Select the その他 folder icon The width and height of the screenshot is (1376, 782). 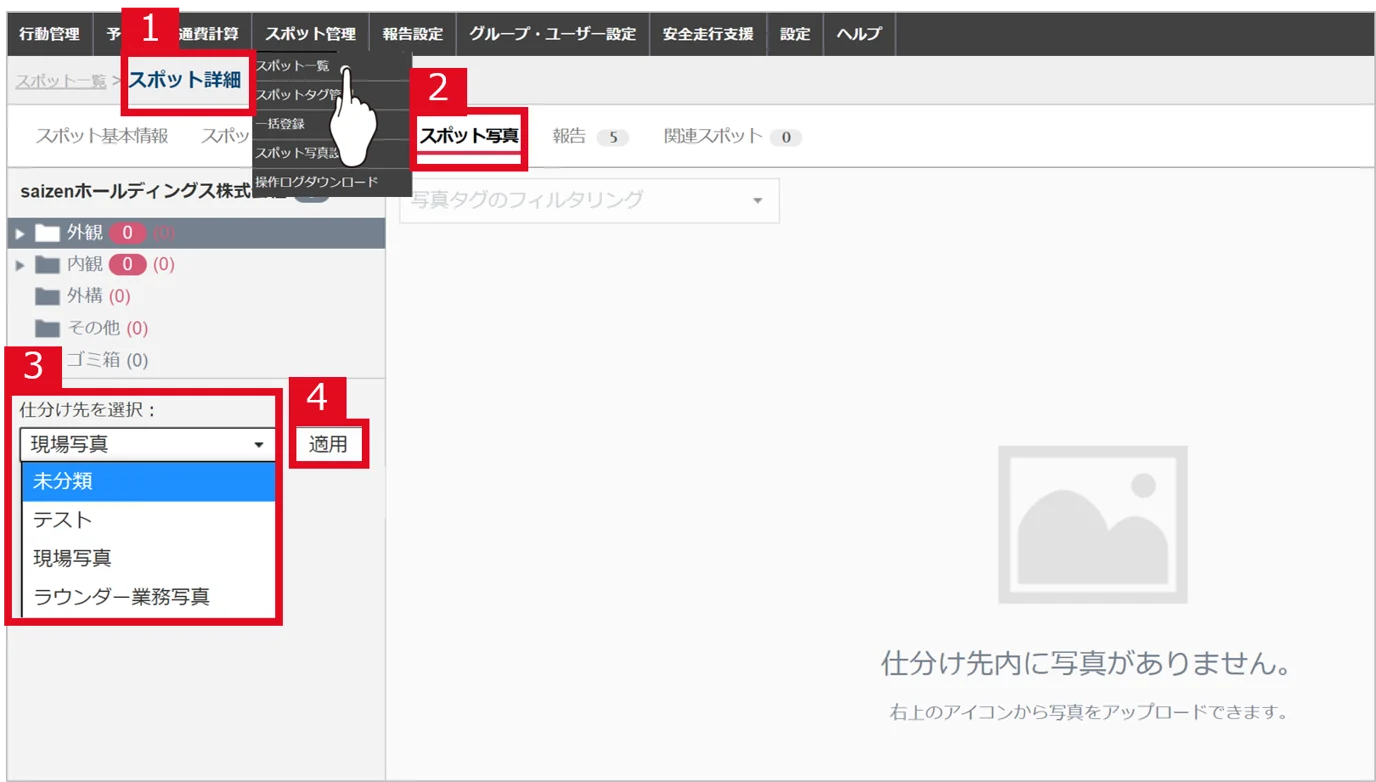[x=47, y=329]
